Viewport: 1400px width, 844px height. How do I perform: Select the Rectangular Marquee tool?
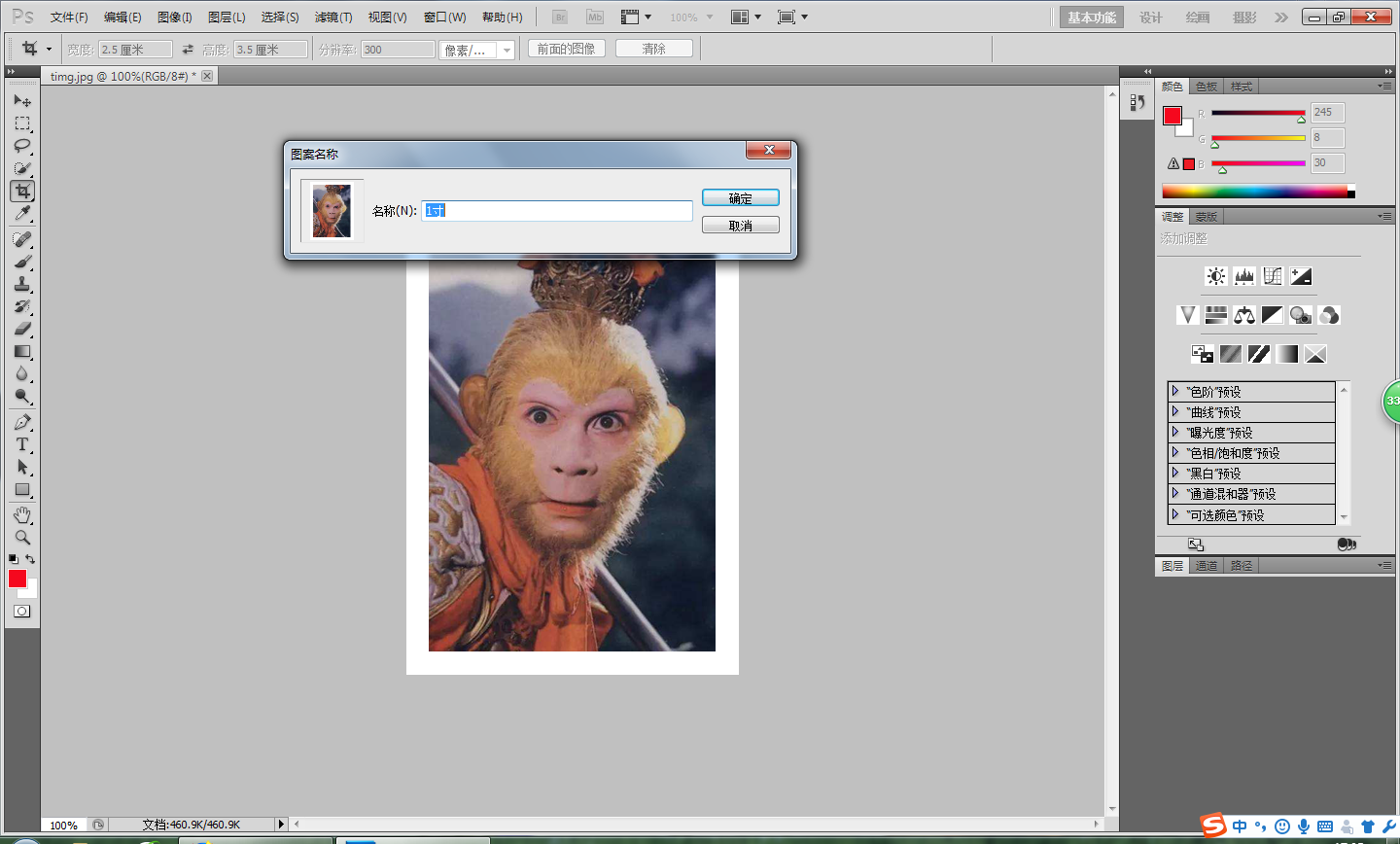pyautogui.click(x=22, y=123)
